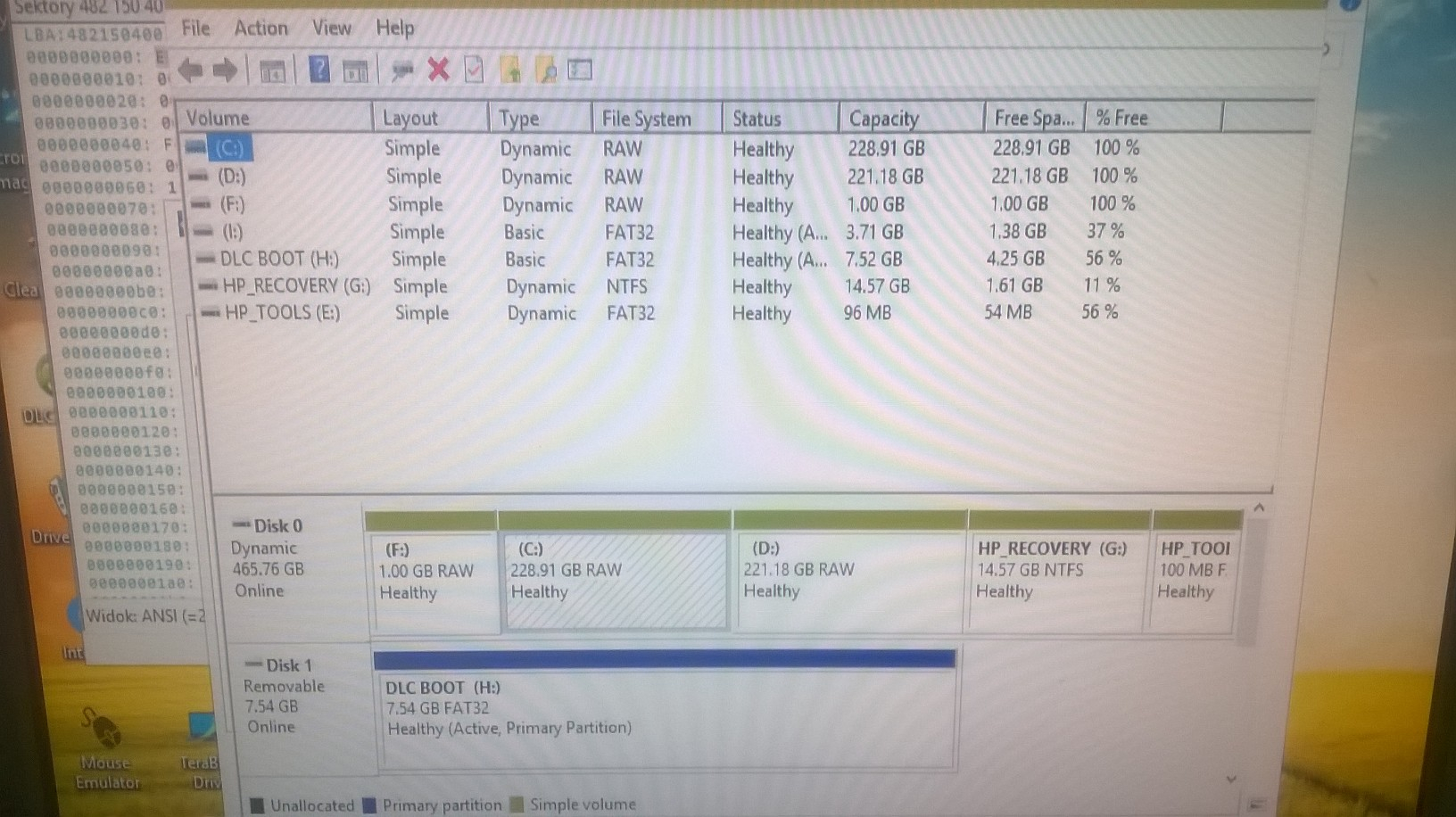Click the 'Widok: ANSI' status text in hex window
1456x817 pixels.
[x=145, y=615]
